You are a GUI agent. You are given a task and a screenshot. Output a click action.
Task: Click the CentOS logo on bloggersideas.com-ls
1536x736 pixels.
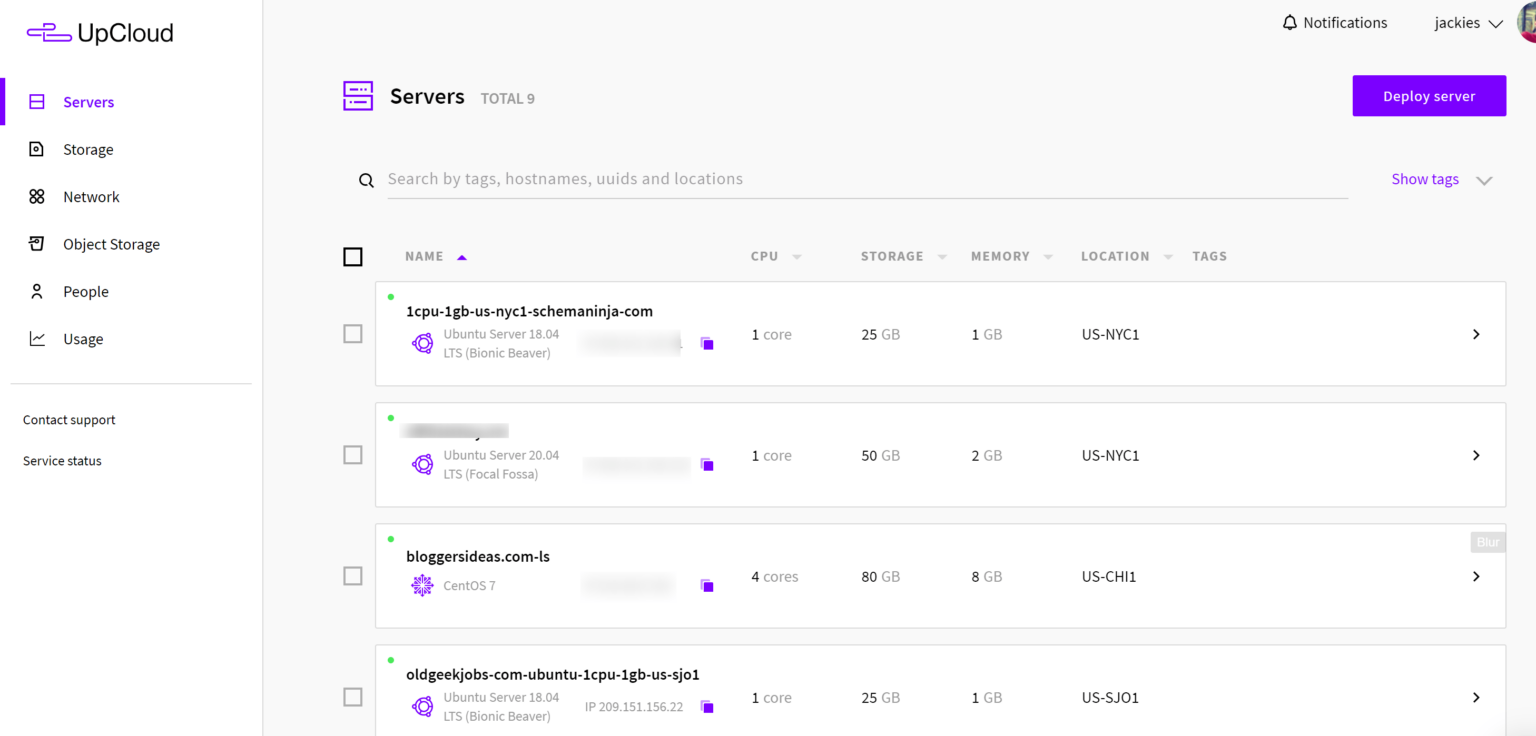click(x=423, y=585)
